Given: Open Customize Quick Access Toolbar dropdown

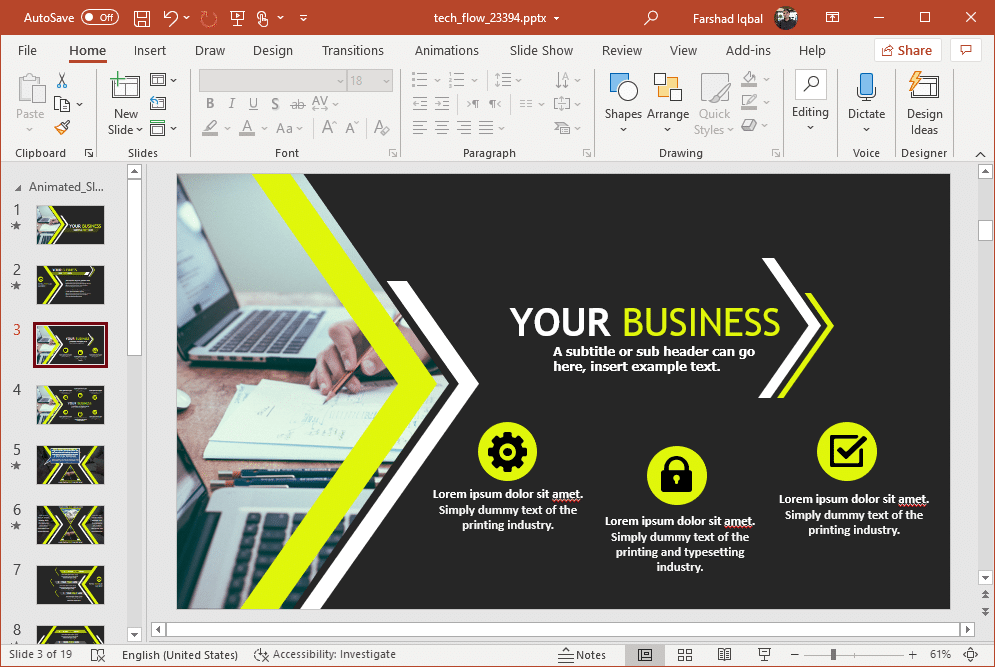Looking at the screenshot, I should coord(303,18).
